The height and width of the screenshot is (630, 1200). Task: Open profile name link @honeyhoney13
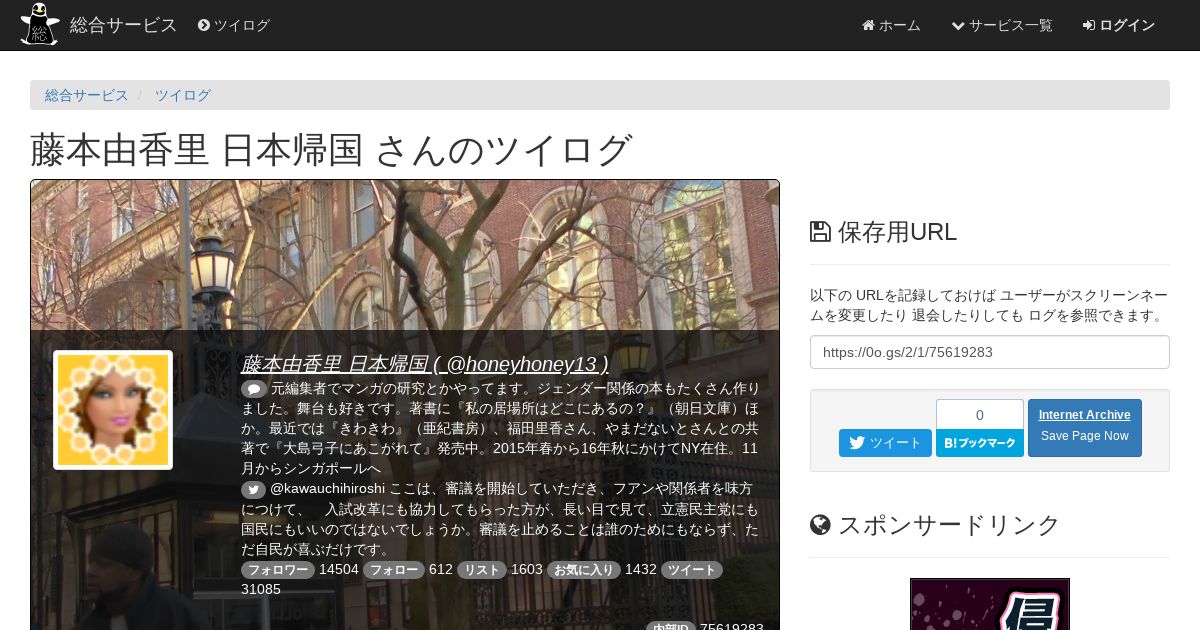(424, 363)
